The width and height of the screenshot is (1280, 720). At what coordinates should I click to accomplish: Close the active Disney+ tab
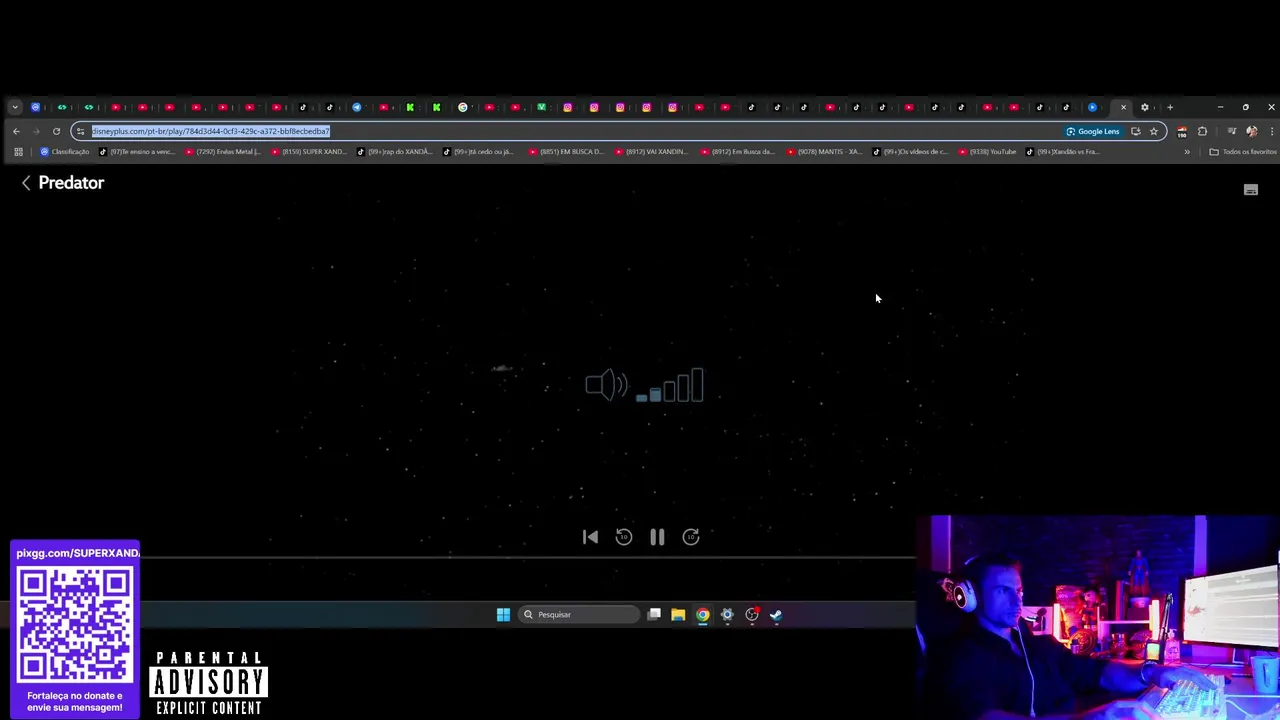click(x=1123, y=107)
